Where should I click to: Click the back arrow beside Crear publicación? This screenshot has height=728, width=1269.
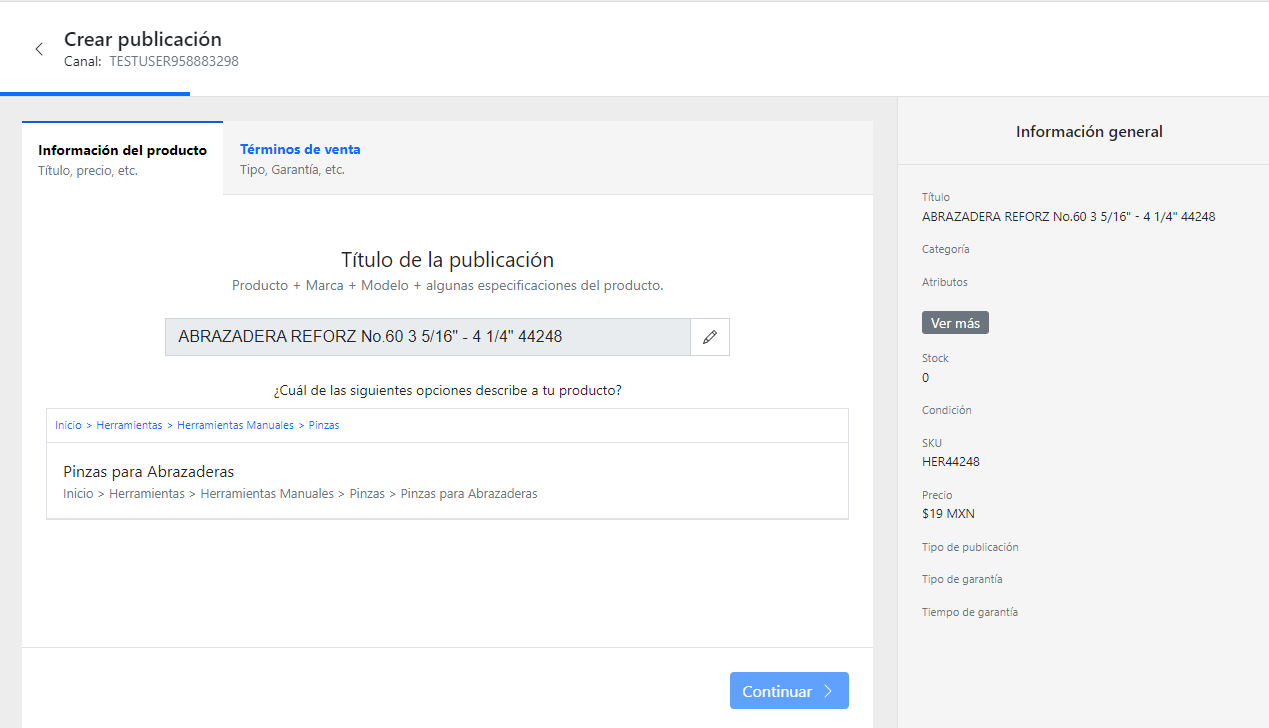39,49
